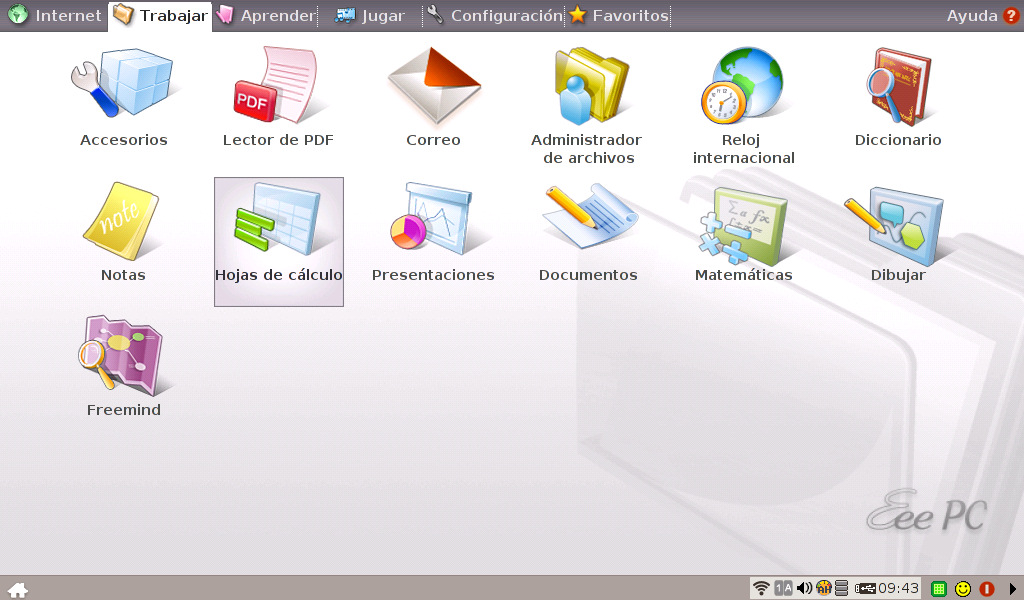This screenshot has width=1024, height=600.
Task: Select the Configuración tab
Action: (494, 16)
